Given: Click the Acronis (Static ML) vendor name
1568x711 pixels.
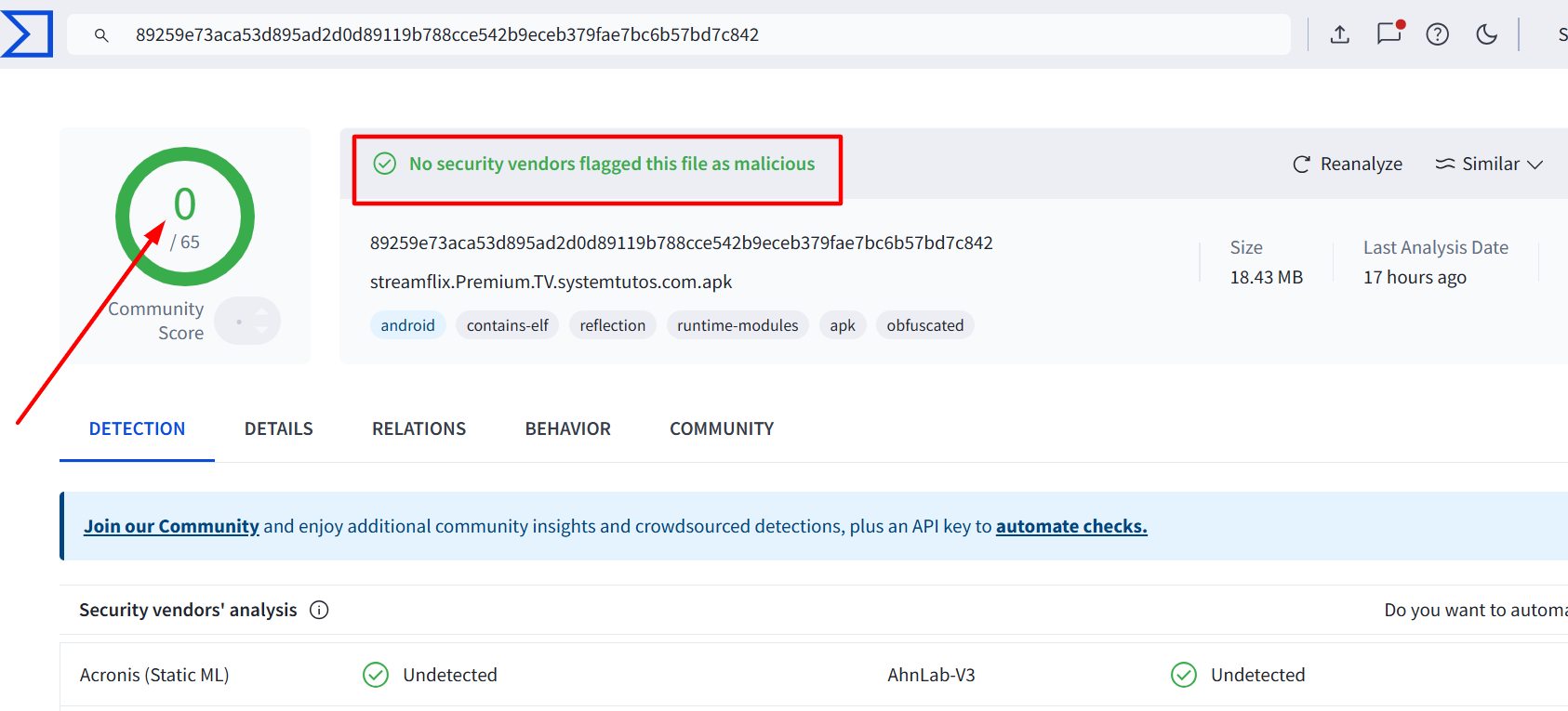Looking at the screenshot, I should (x=154, y=675).
